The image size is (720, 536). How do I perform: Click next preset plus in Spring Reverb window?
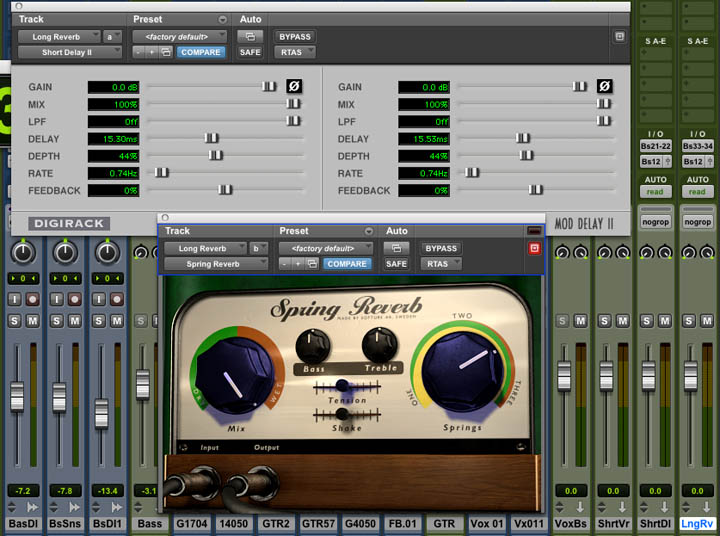[298, 264]
